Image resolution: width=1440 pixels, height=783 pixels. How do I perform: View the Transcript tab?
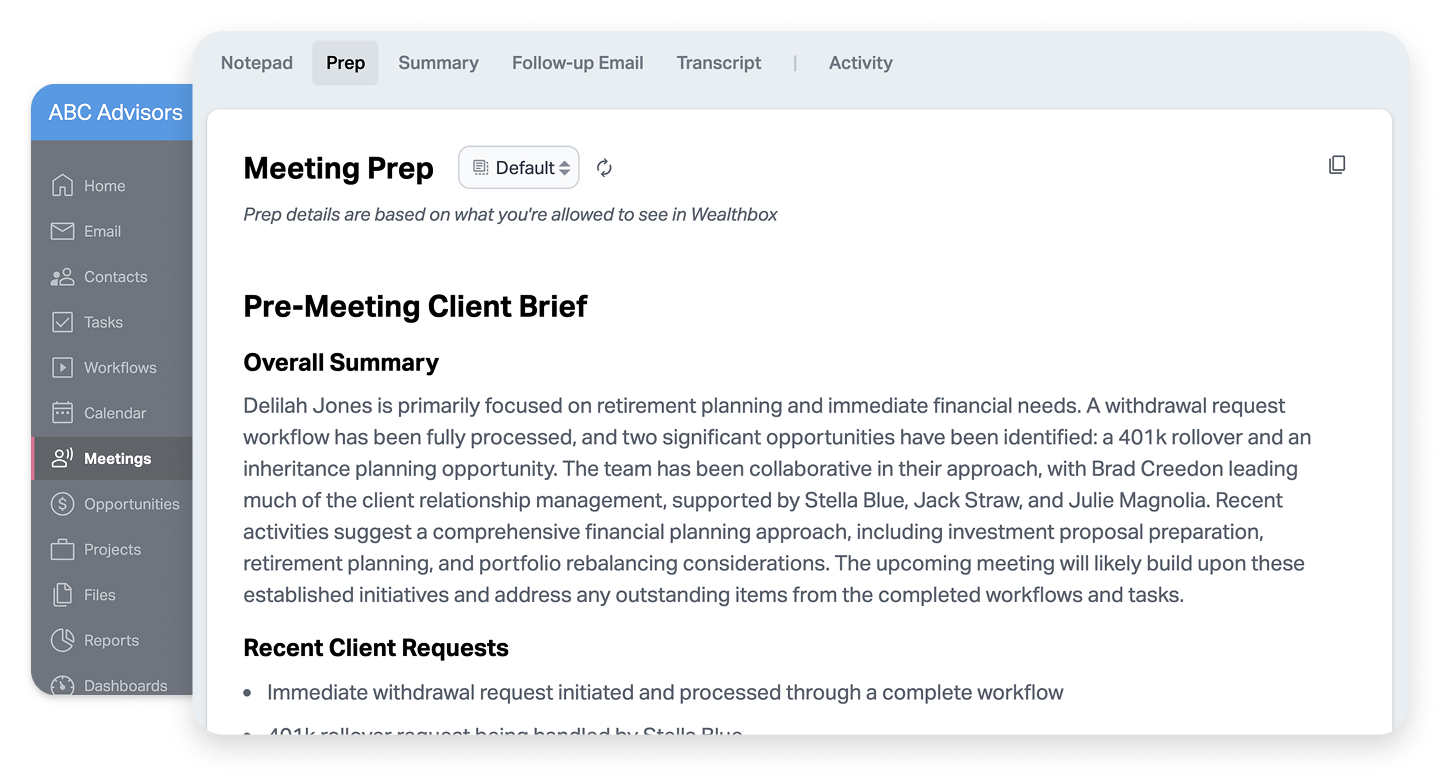(x=718, y=63)
